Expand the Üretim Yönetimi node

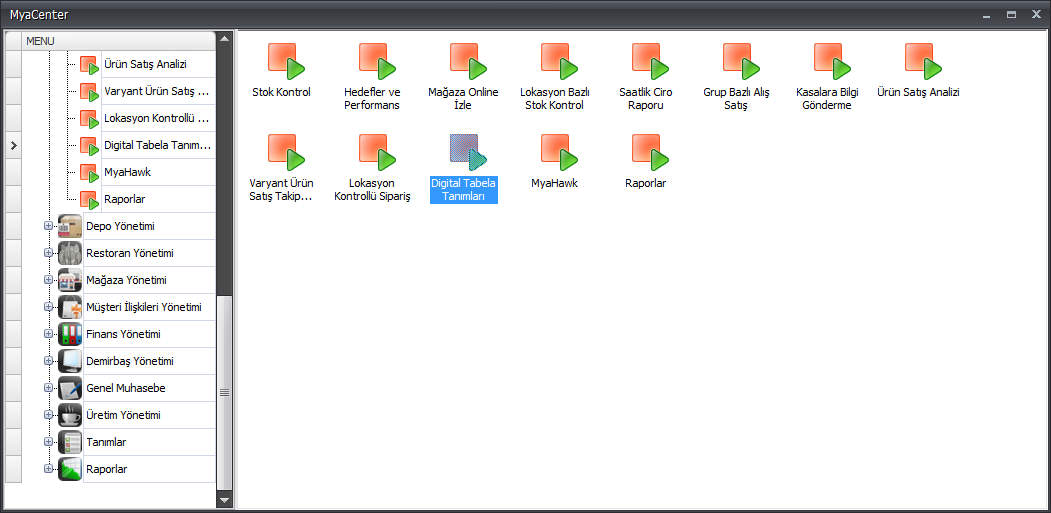pos(48,414)
